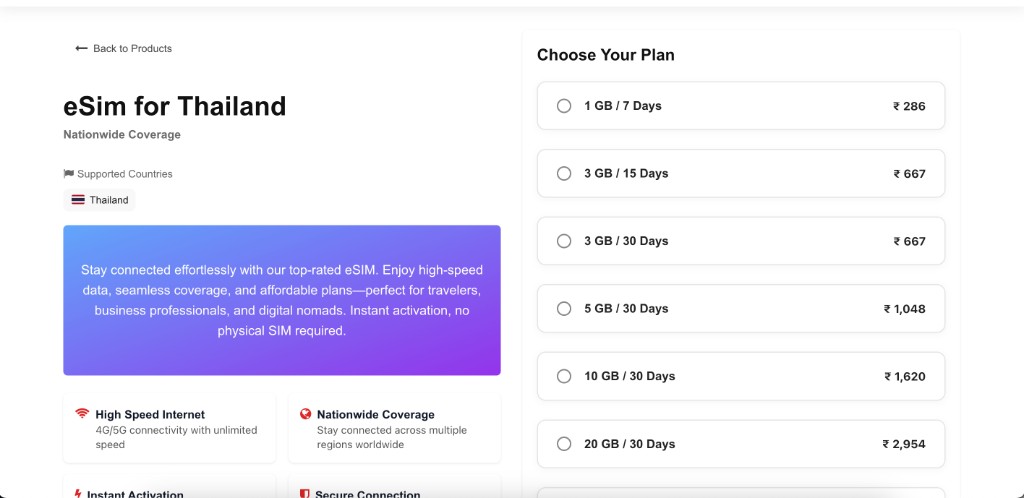The width and height of the screenshot is (1024, 498).
Task: Click the Supported Countries flag icon
Action: (x=69, y=174)
